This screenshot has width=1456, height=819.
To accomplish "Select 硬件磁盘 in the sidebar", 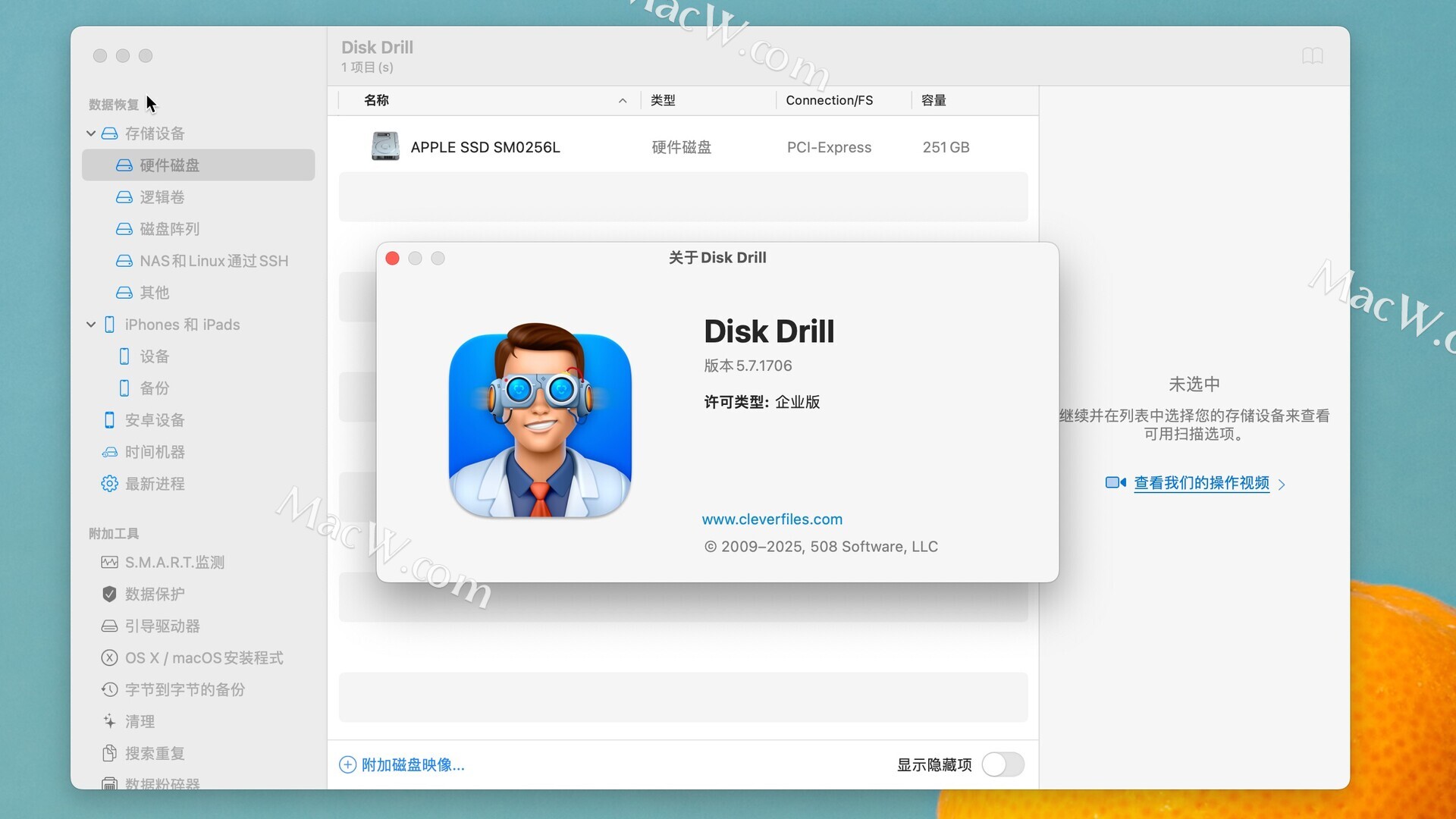I will coord(198,165).
